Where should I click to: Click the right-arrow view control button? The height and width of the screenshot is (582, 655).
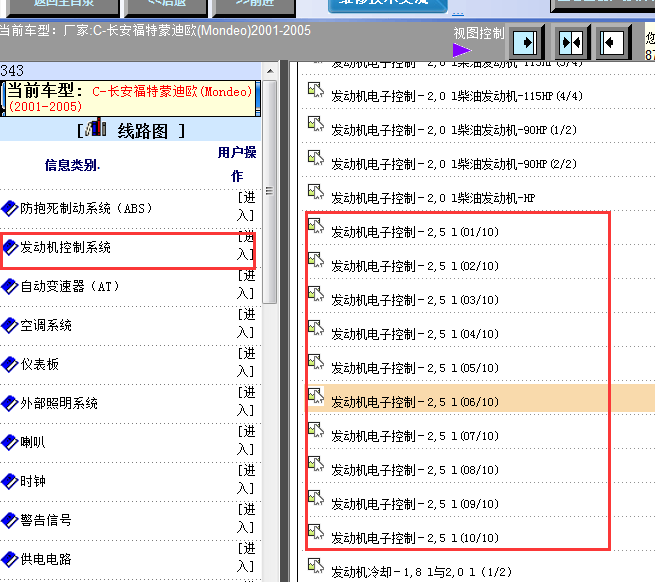tap(525, 43)
